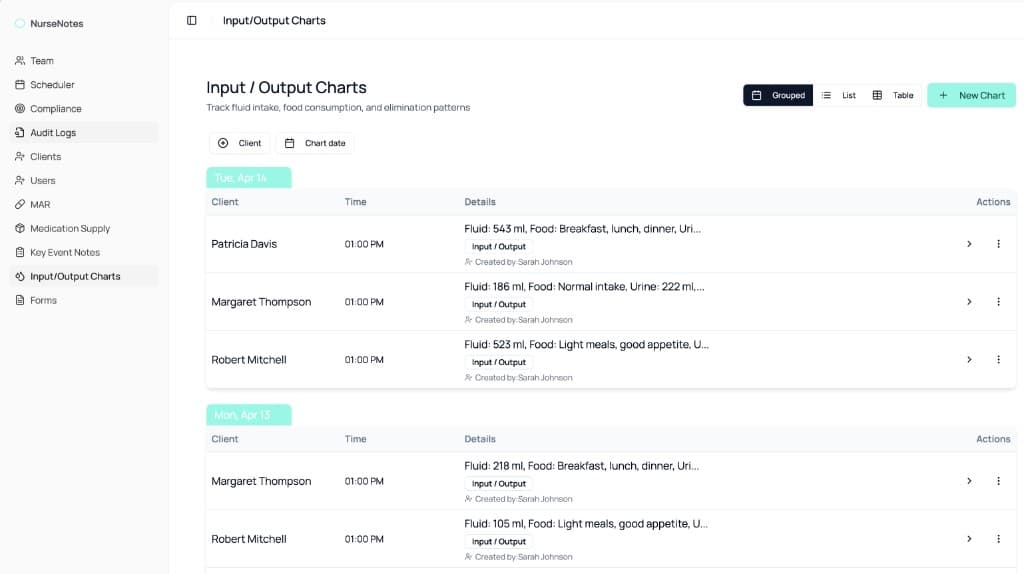Viewport: 1024px width, 574px height.
Task: Open the Chart date filter
Action: click(x=315, y=143)
